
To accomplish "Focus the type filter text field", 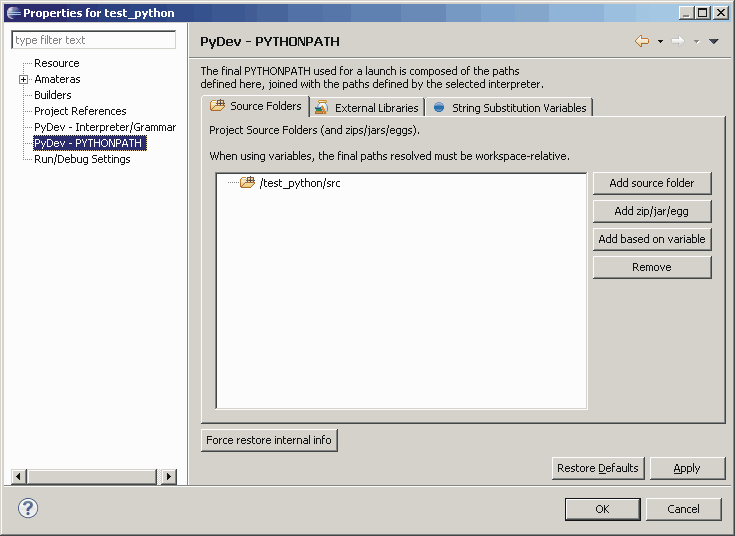I will [93, 40].
